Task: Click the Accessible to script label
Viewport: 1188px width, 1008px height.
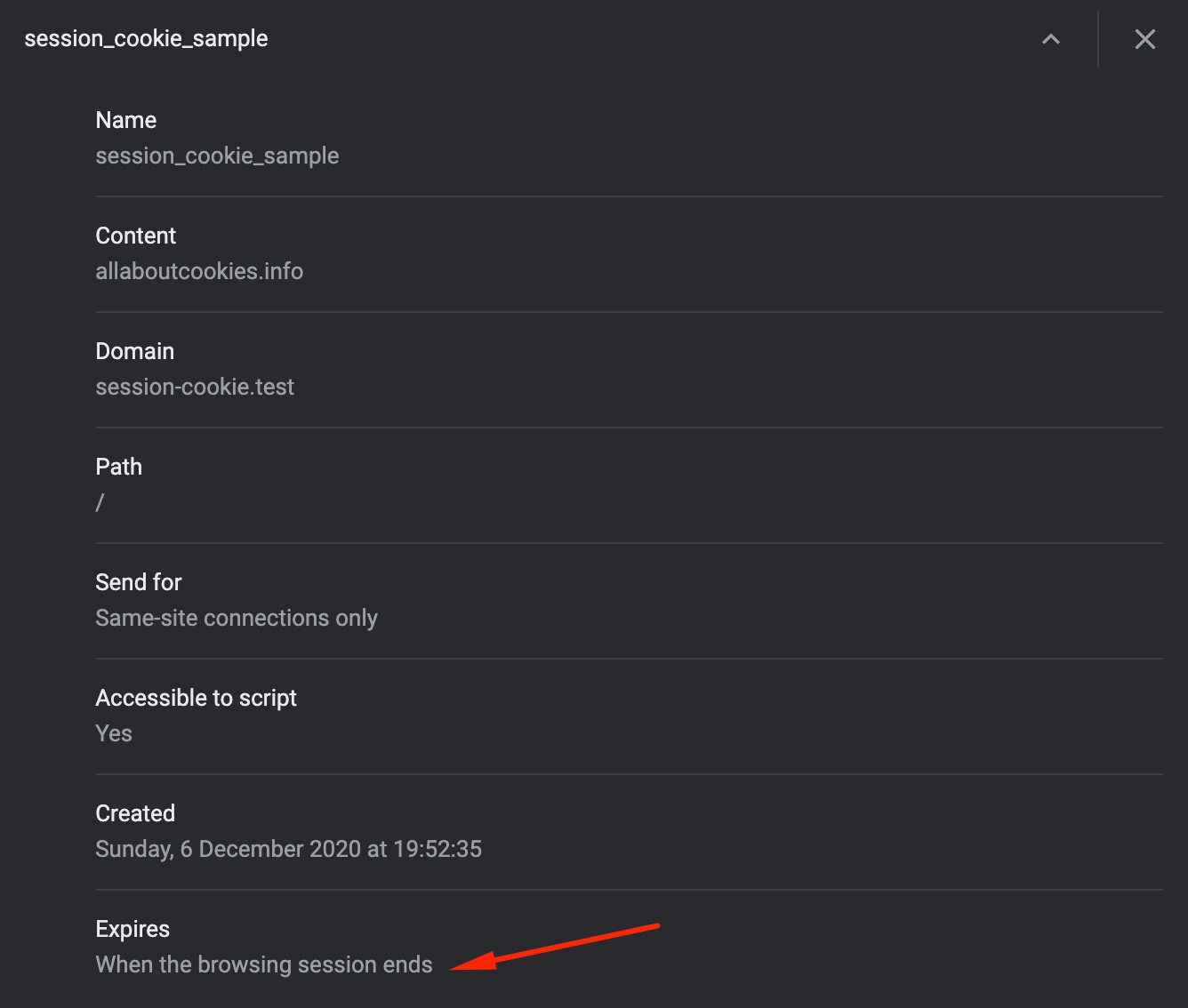Action: click(x=196, y=698)
